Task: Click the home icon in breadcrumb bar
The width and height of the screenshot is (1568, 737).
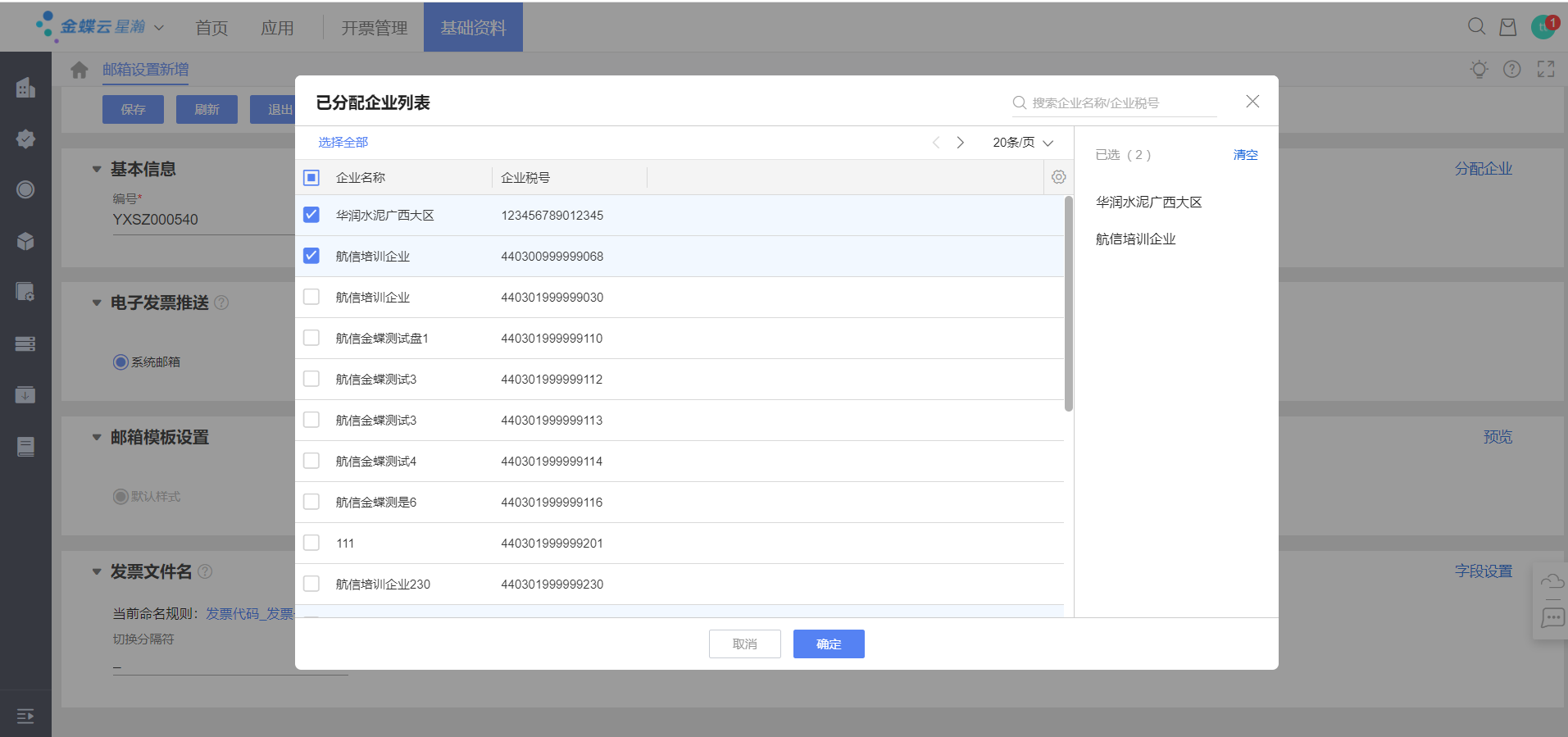Action: point(80,70)
